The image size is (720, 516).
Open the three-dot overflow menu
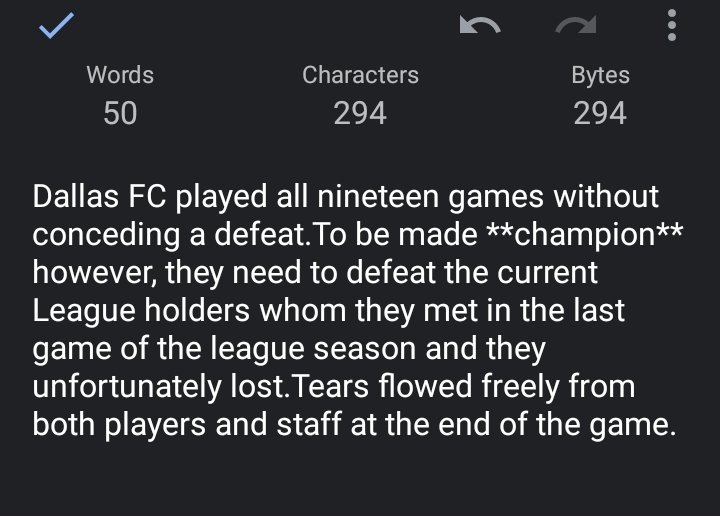click(672, 25)
